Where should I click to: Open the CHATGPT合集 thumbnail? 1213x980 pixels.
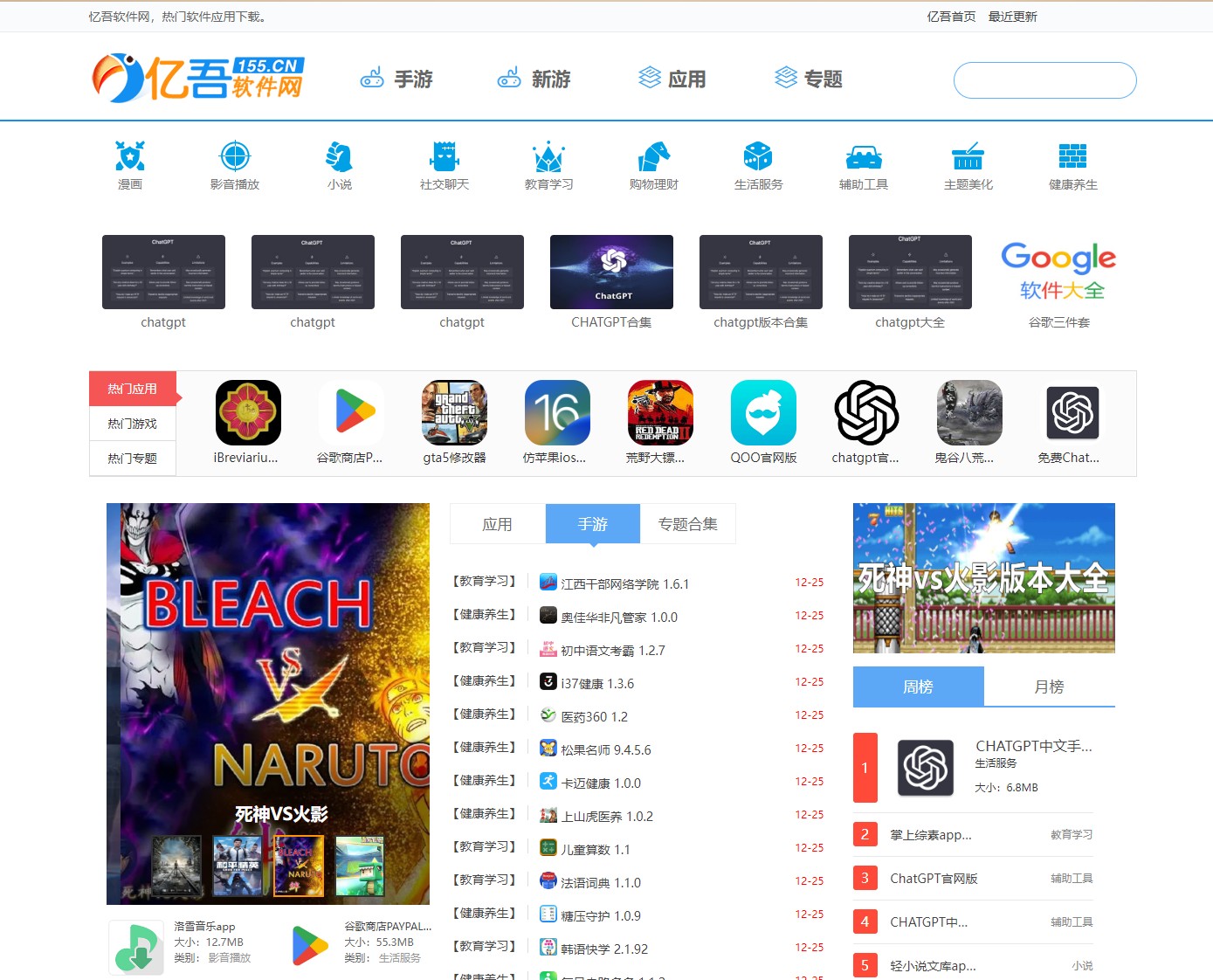[x=611, y=272]
